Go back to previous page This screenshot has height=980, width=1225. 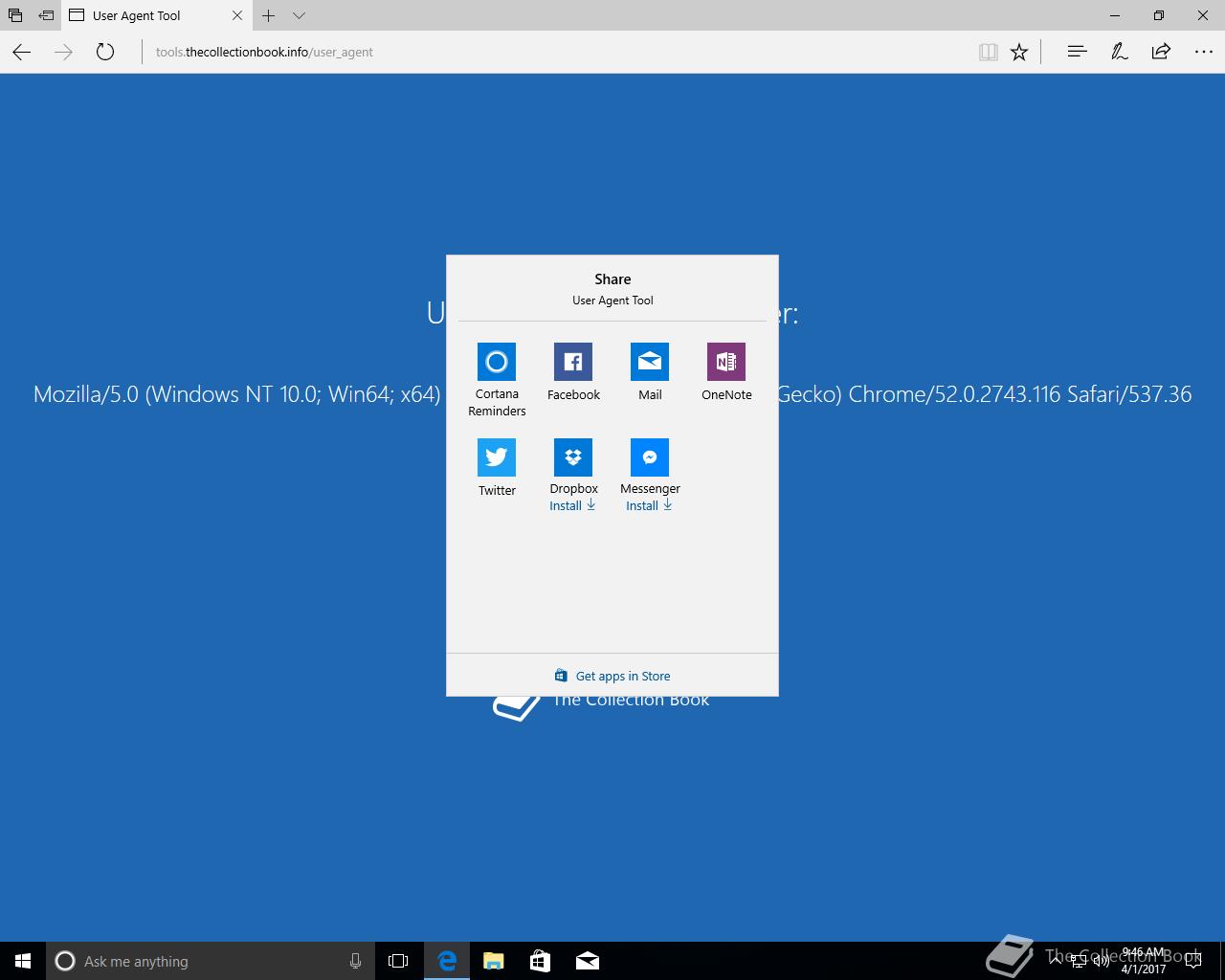click(22, 52)
